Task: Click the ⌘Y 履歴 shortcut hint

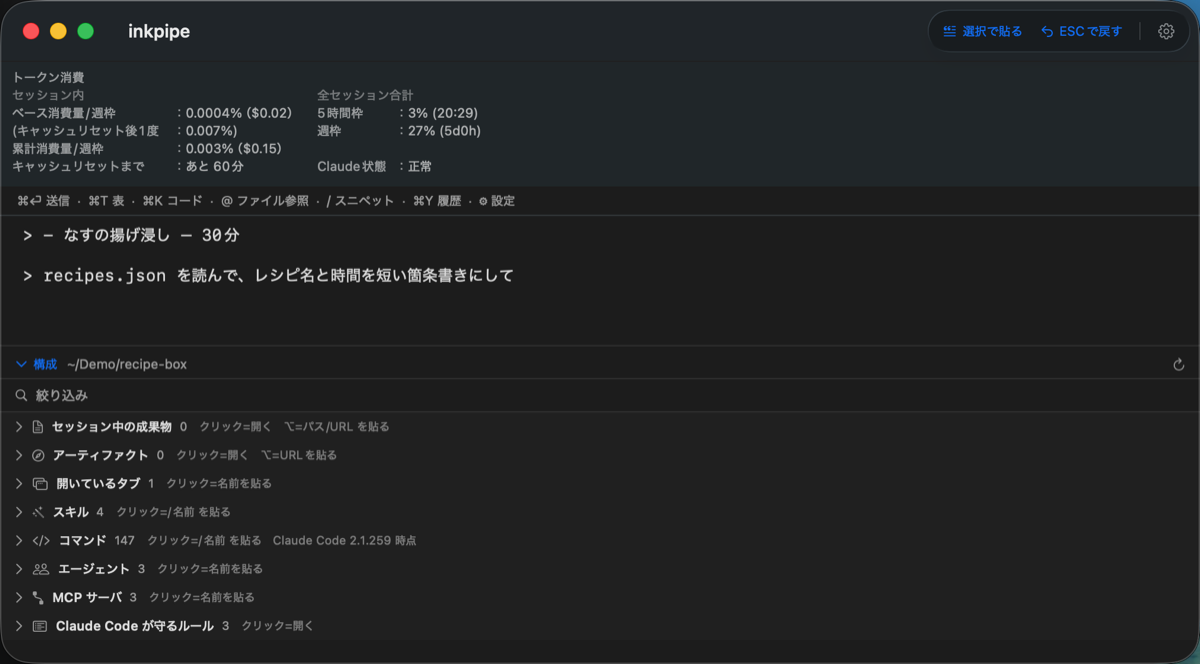Action: point(436,201)
